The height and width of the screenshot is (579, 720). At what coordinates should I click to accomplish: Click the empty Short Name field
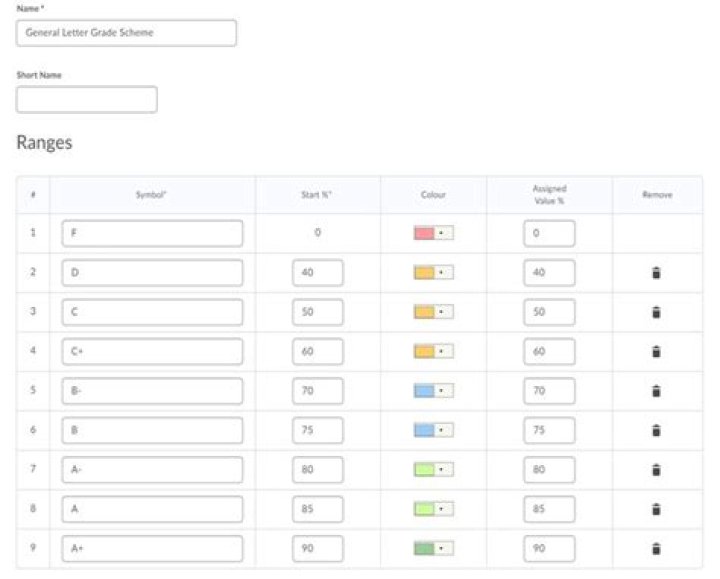tap(87, 99)
